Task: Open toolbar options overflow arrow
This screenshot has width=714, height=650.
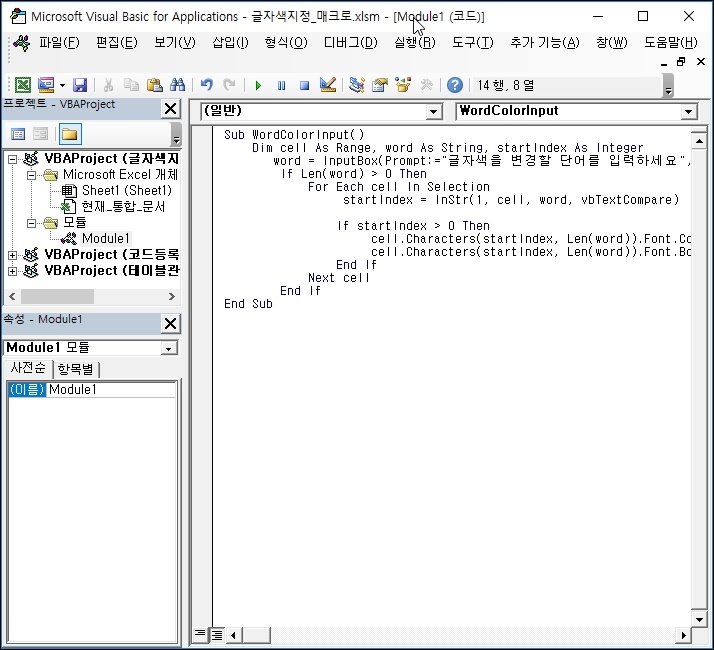Action: pos(668,87)
